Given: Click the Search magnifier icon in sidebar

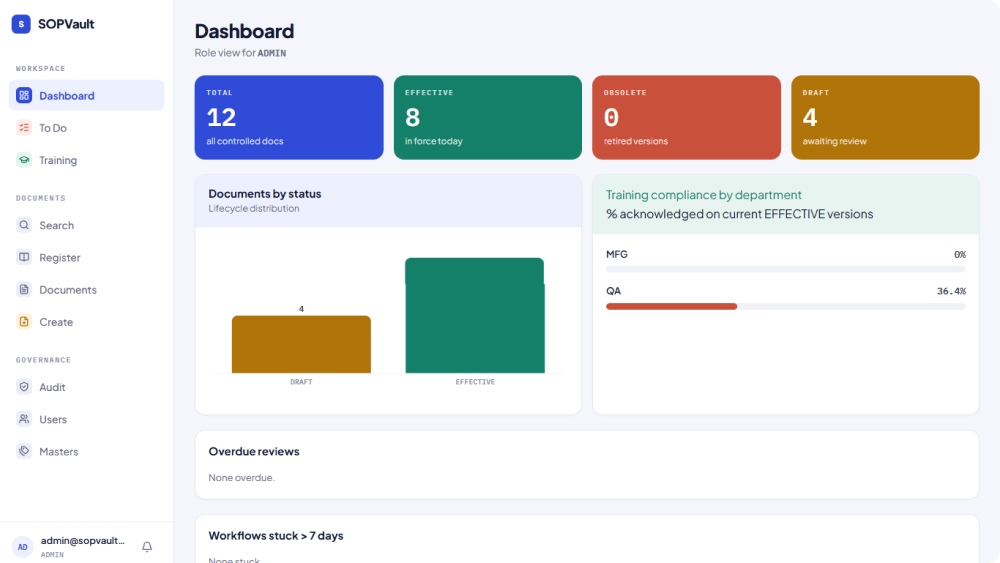Looking at the screenshot, I should (x=24, y=225).
